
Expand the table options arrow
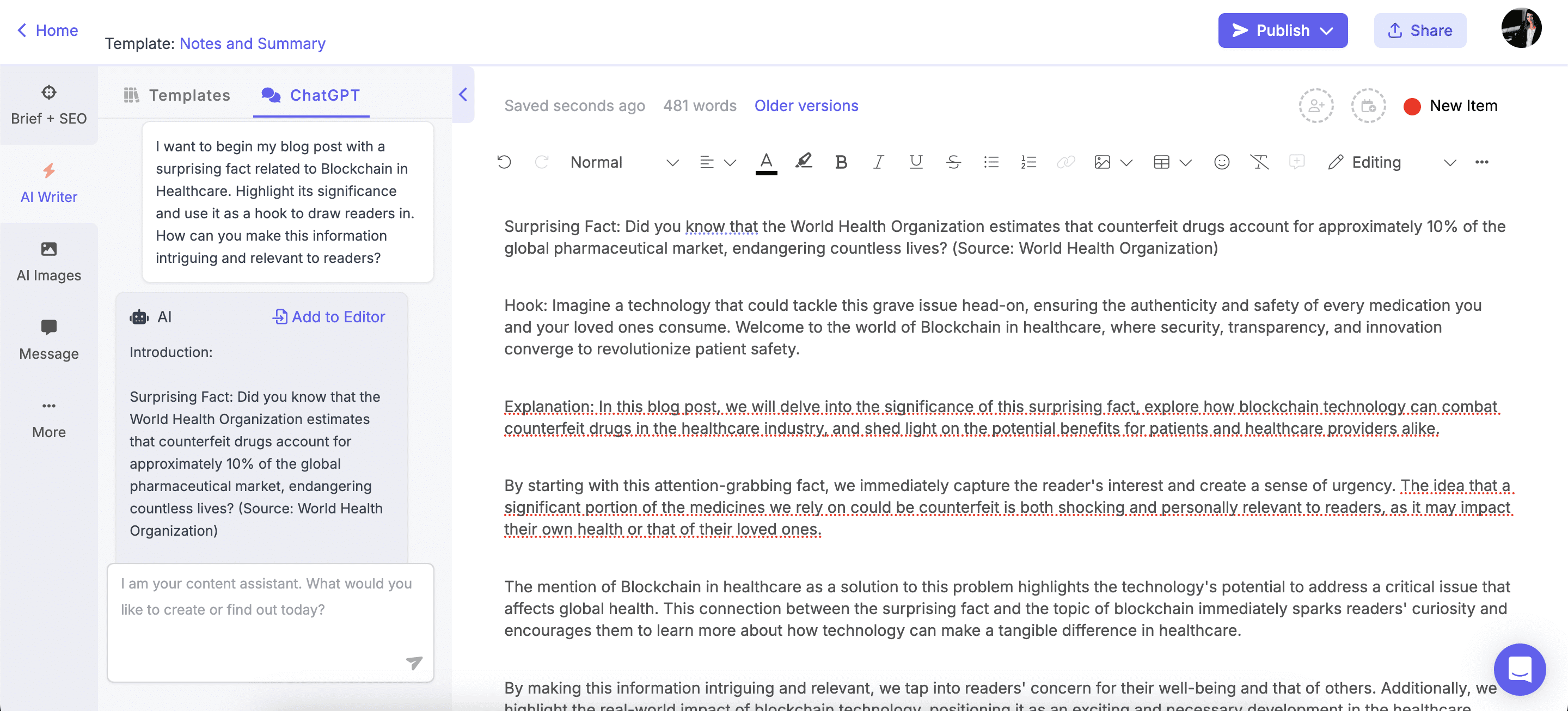pos(1185,163)
